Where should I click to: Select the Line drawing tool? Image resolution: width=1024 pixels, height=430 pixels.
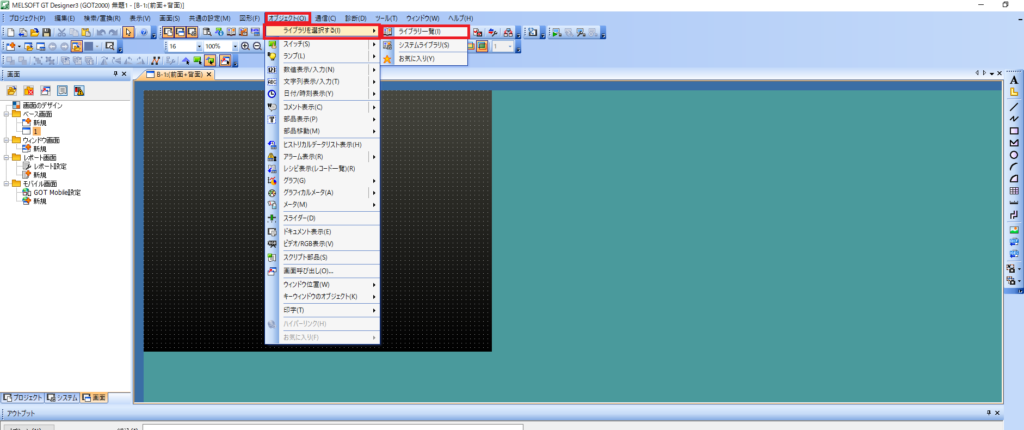(x=1014, y=106)
